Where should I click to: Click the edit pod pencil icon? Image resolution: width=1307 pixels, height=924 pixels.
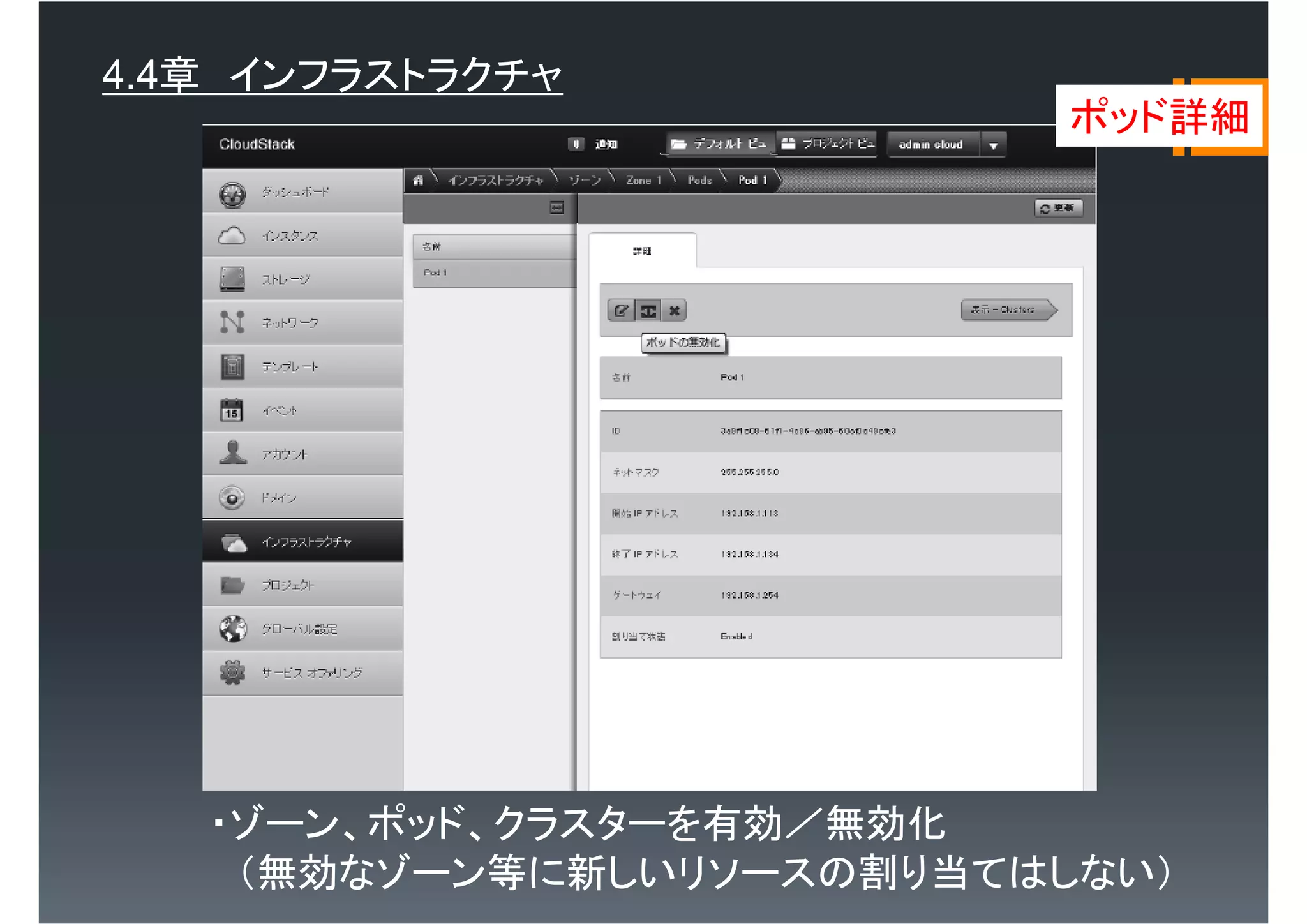point(621,311)
